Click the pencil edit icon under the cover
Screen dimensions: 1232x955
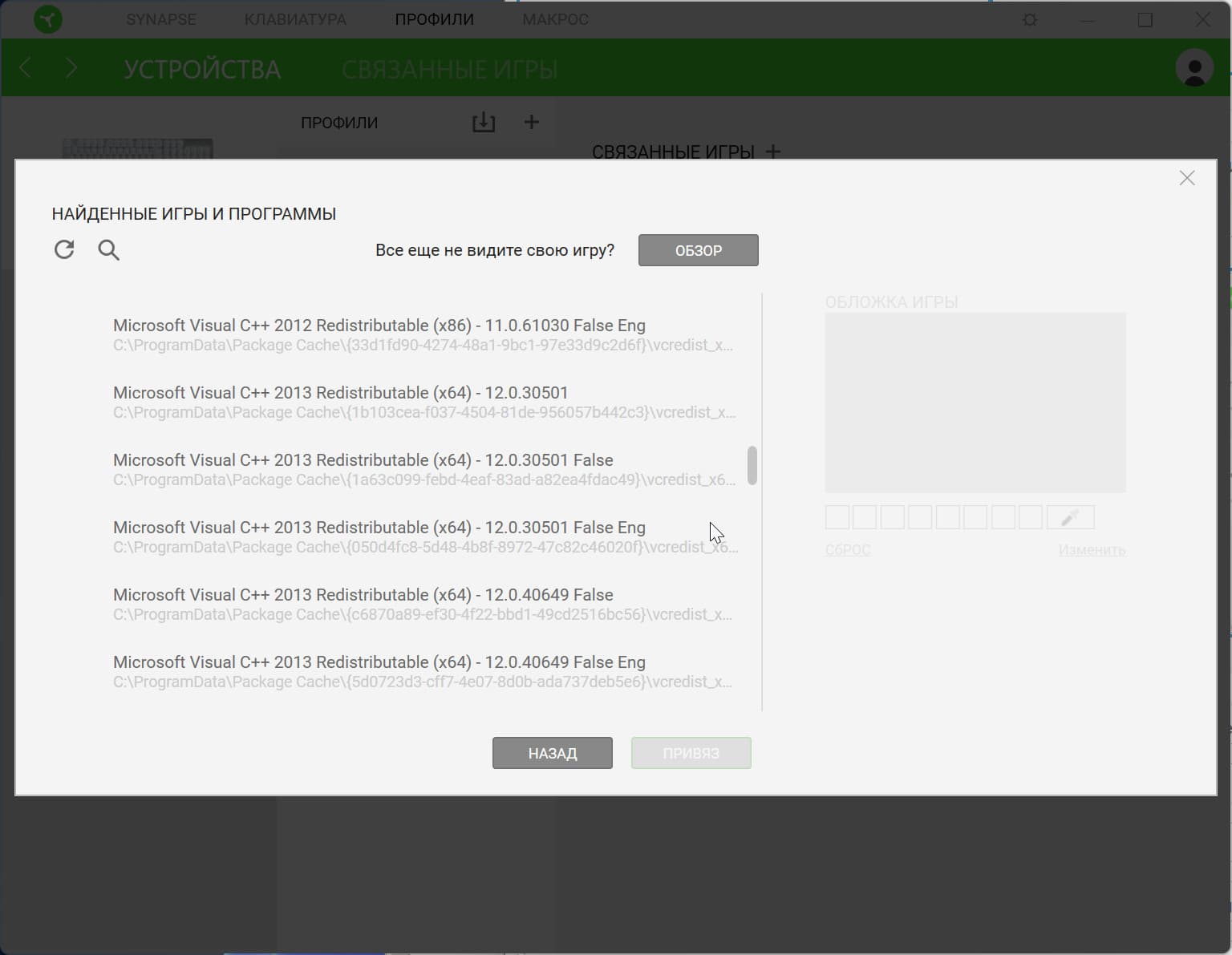pyautogui.click(x=1071, y=517)
